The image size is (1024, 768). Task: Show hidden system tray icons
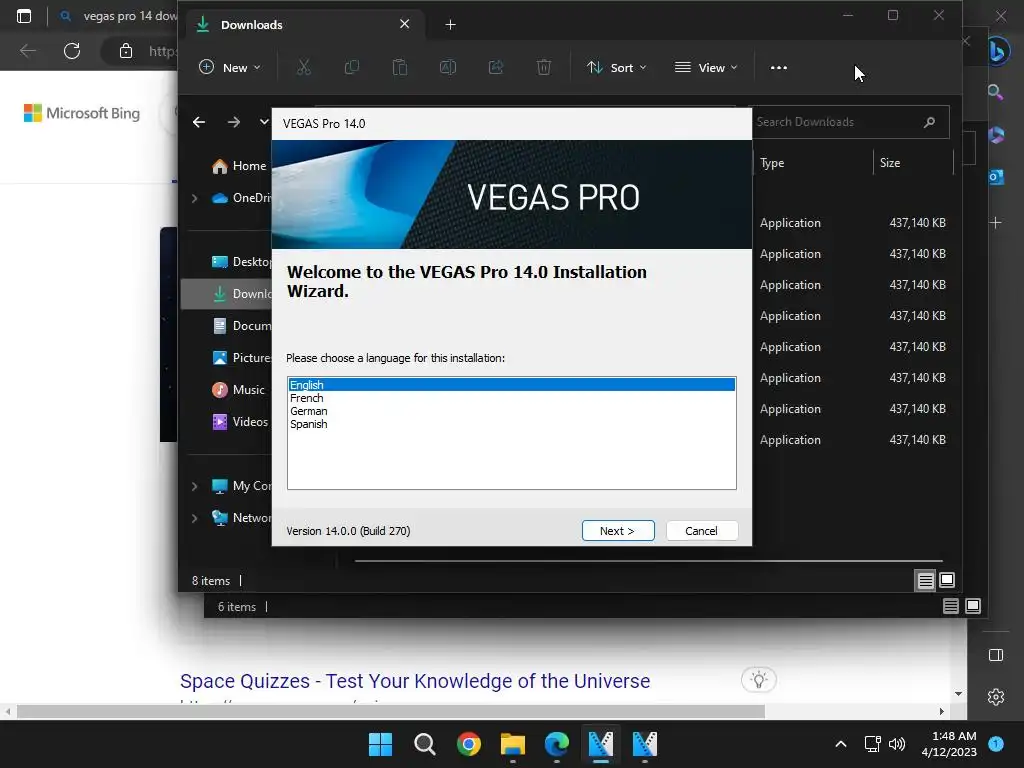(841, 744)
